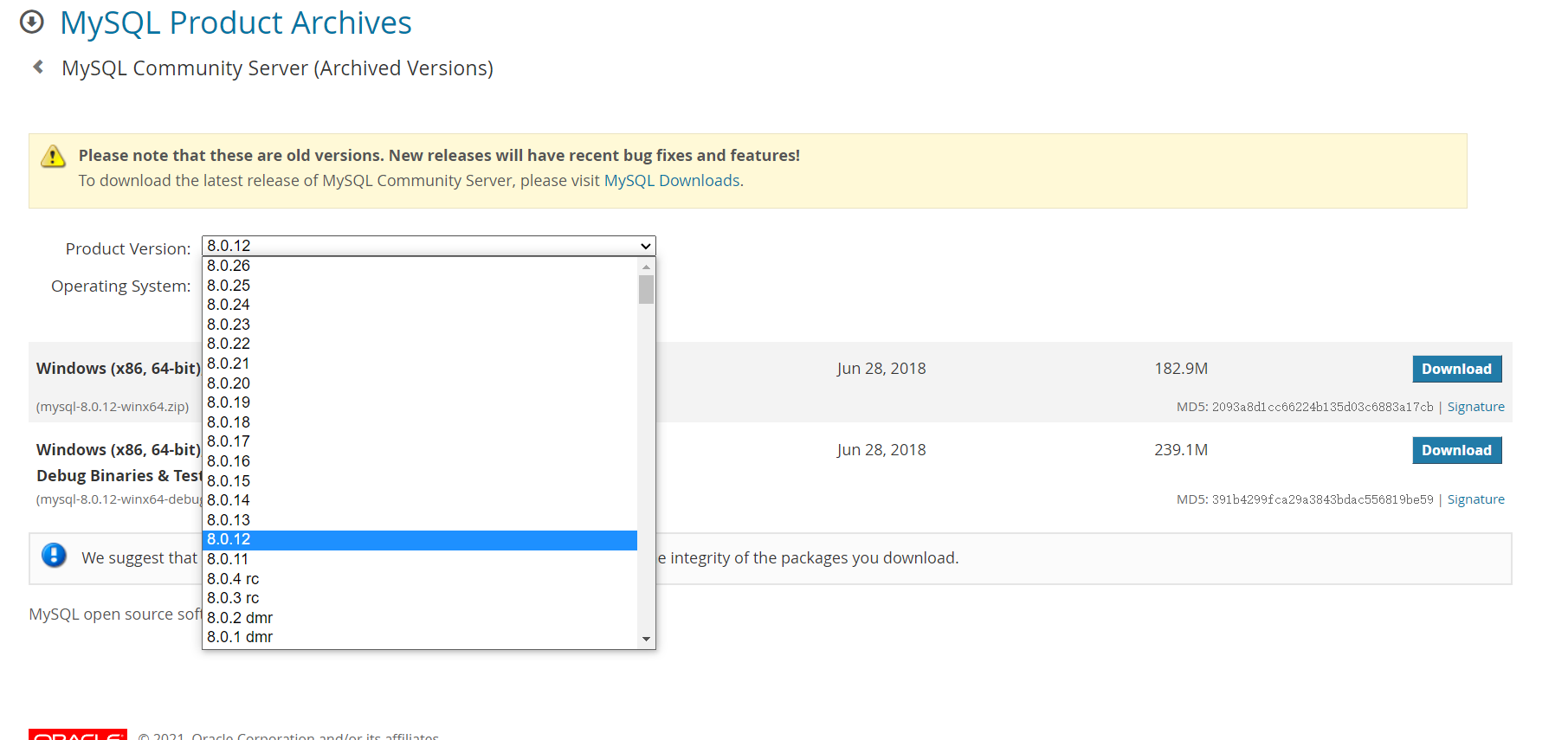This screenshot has width=1568, height=740.
Task: Open Signature link for the 182.9M package
Action: (x=1475, y=407)
